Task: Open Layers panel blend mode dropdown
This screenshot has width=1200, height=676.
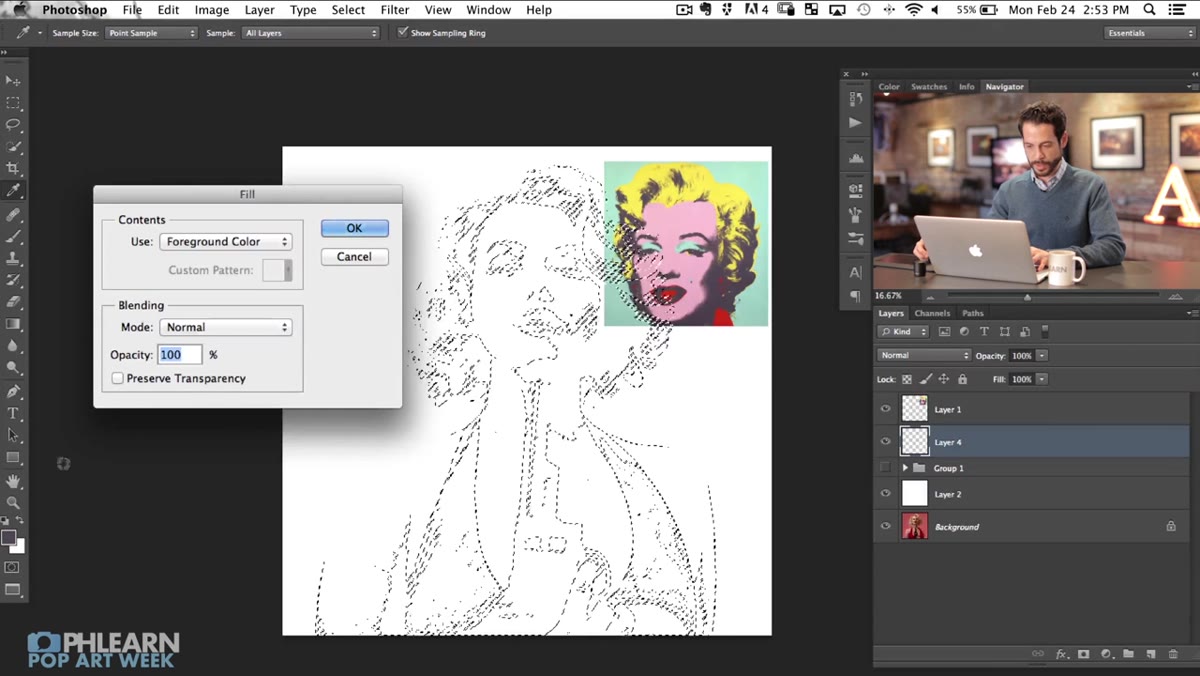Action: pos(924,355)
